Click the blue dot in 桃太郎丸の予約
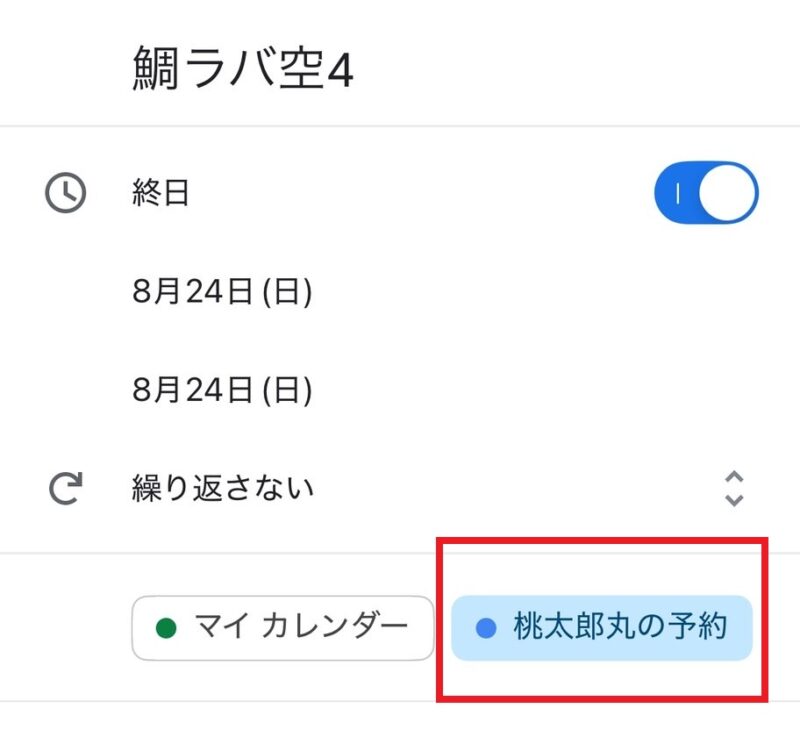 [x=486, y=628]
